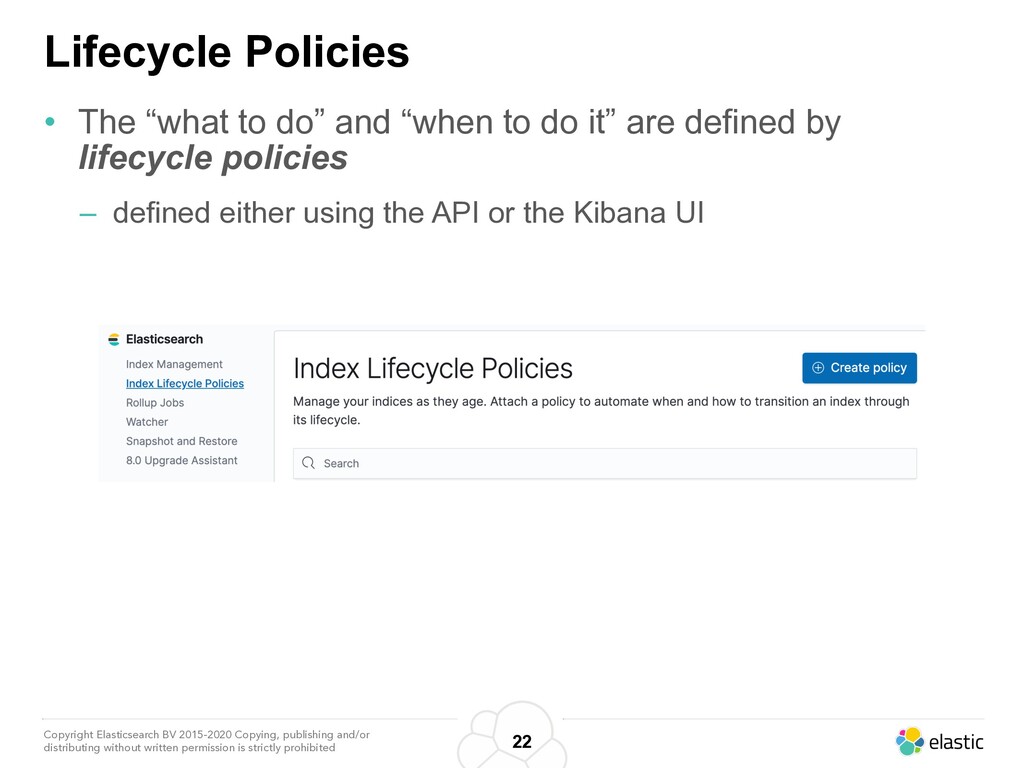Click the plus icon on Create policy
This screenshot has width=1024, height=768.
[818, 368]
